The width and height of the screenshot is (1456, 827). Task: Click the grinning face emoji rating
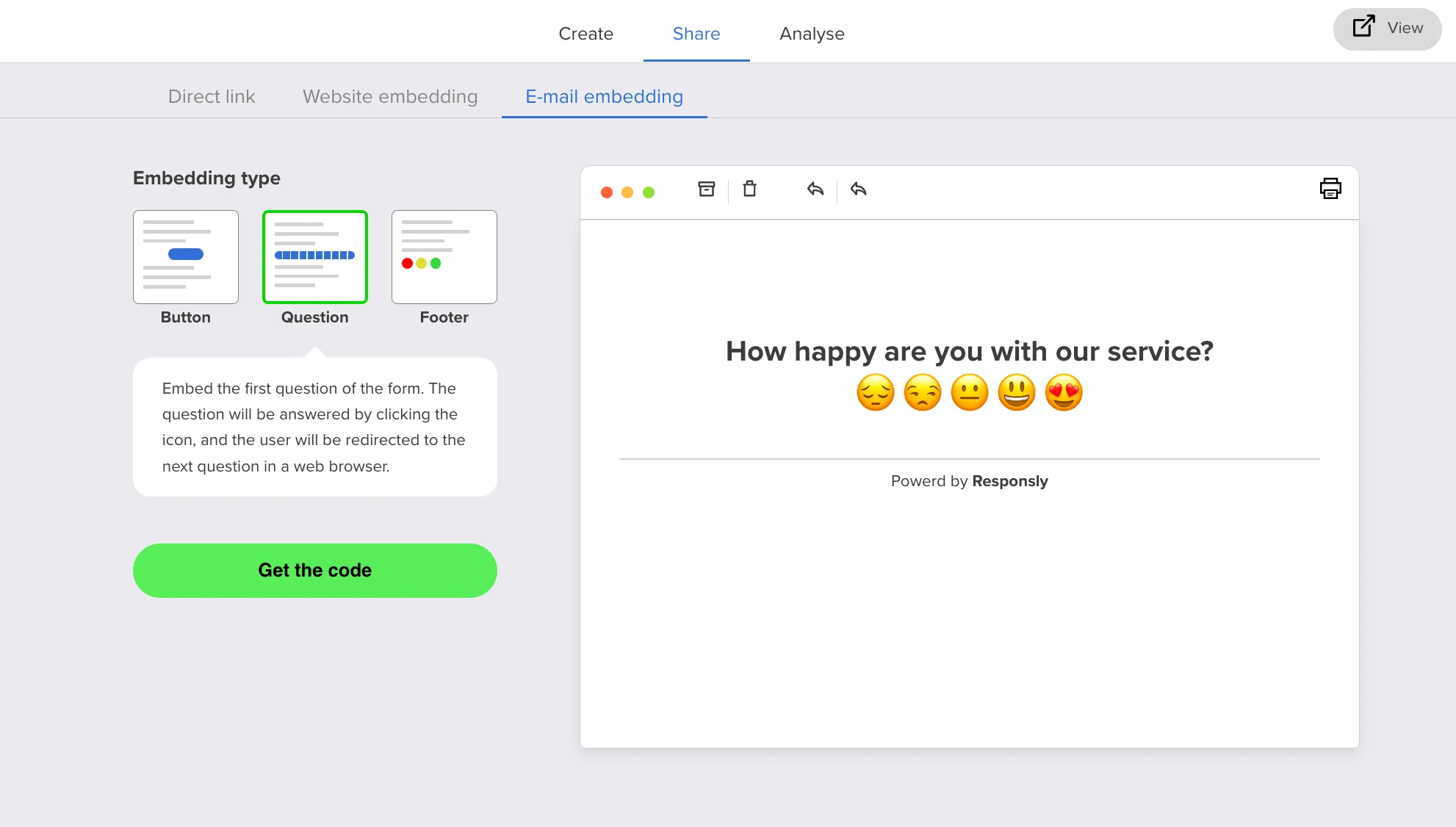click(x=1017, y=392)
